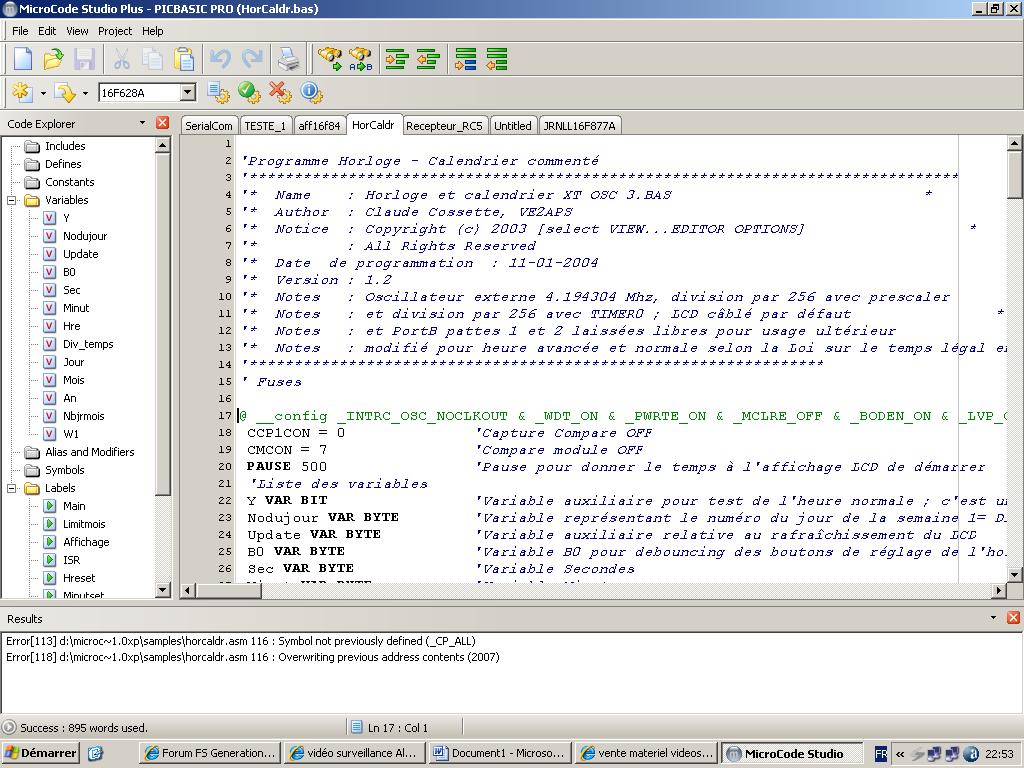Click the Find binoculars icon

pos(329,60)
